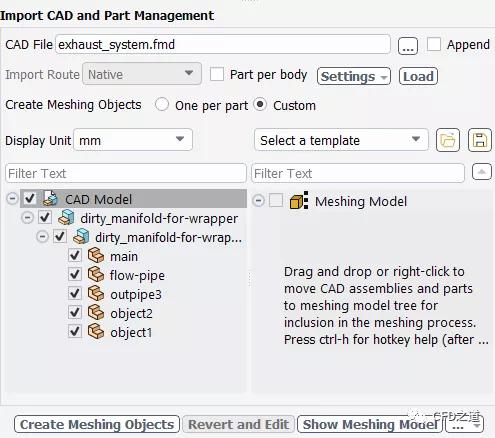
Task: Click the save template floppy icon
Action: point(480,140)
